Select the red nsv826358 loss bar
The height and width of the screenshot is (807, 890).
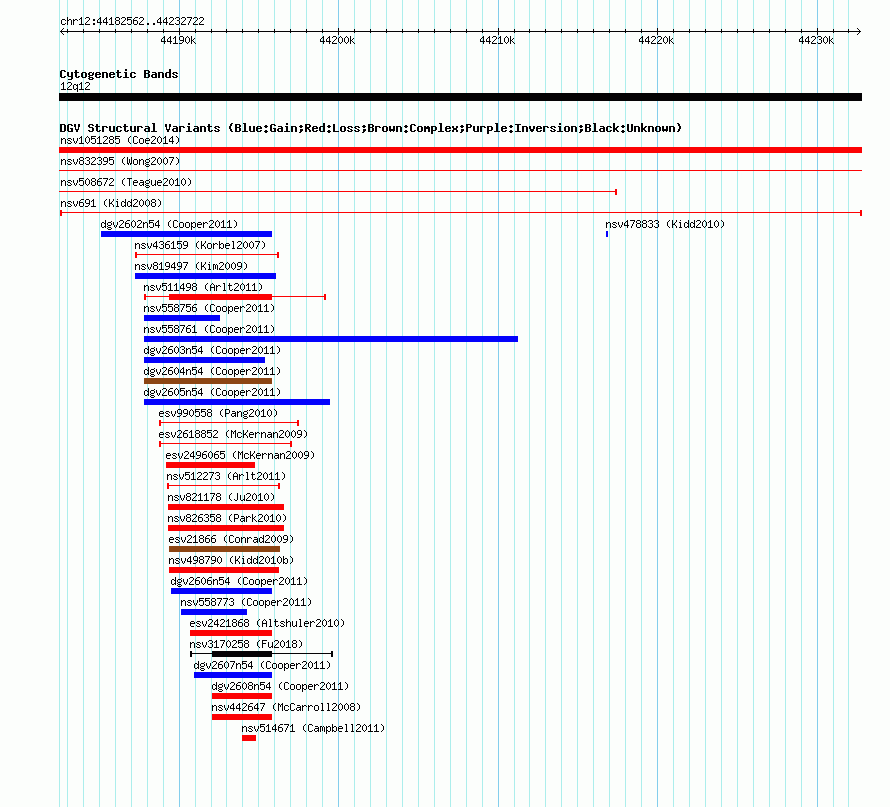tap(226, 528)
